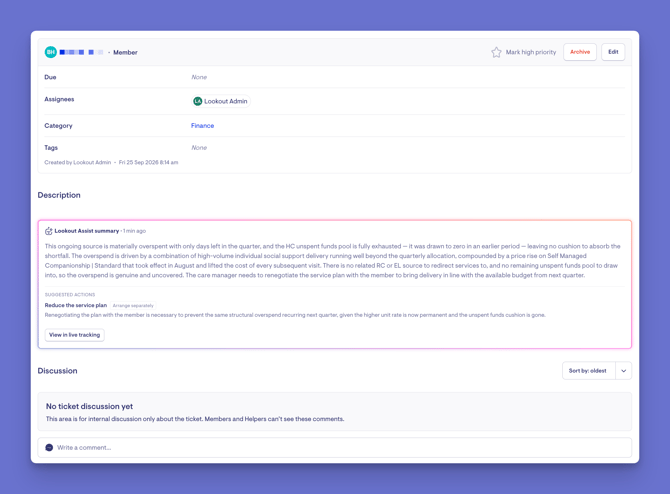Click the Reduce the service plan action
The image size is (670, 494).
point(76,305)
